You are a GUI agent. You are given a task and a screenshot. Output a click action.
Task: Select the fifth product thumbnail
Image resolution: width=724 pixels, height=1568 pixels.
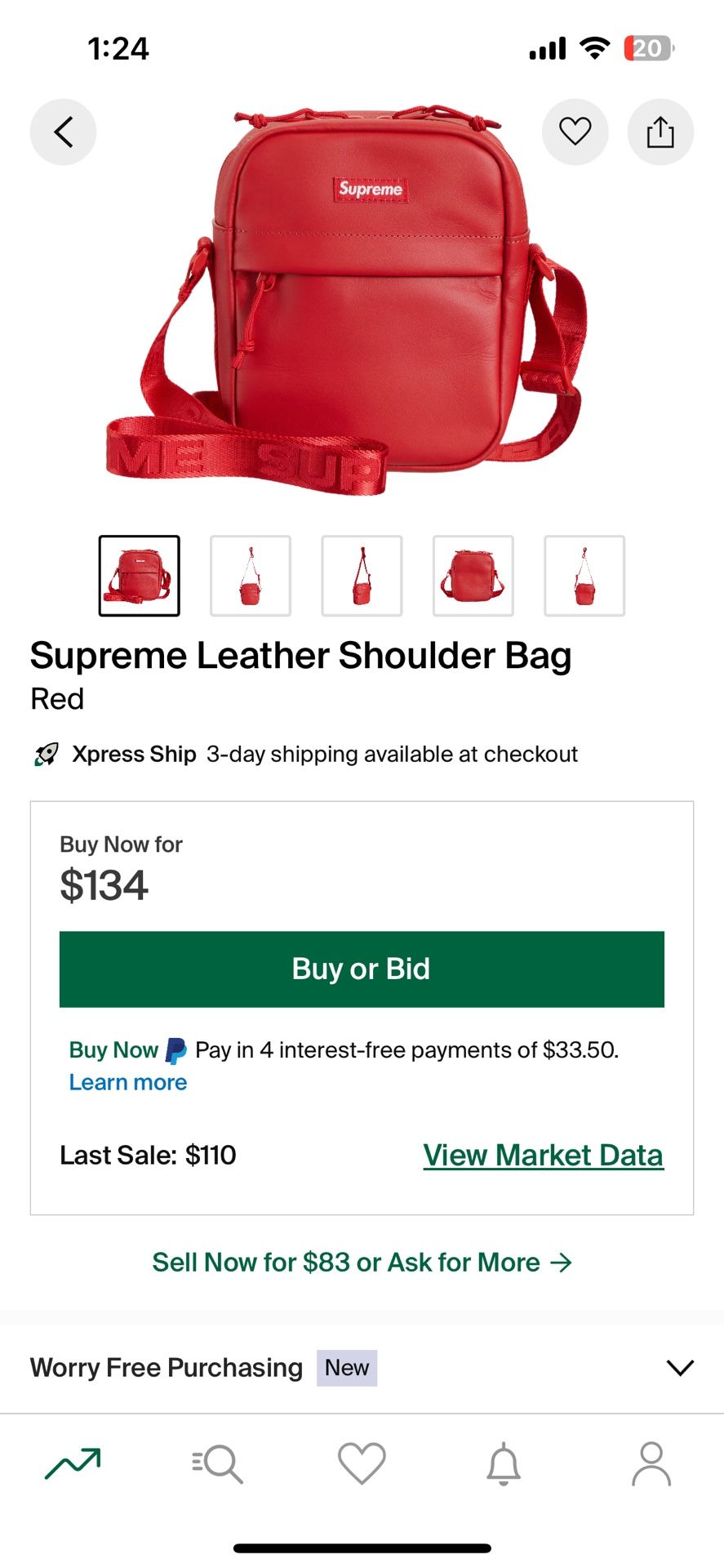coord(584,576)
